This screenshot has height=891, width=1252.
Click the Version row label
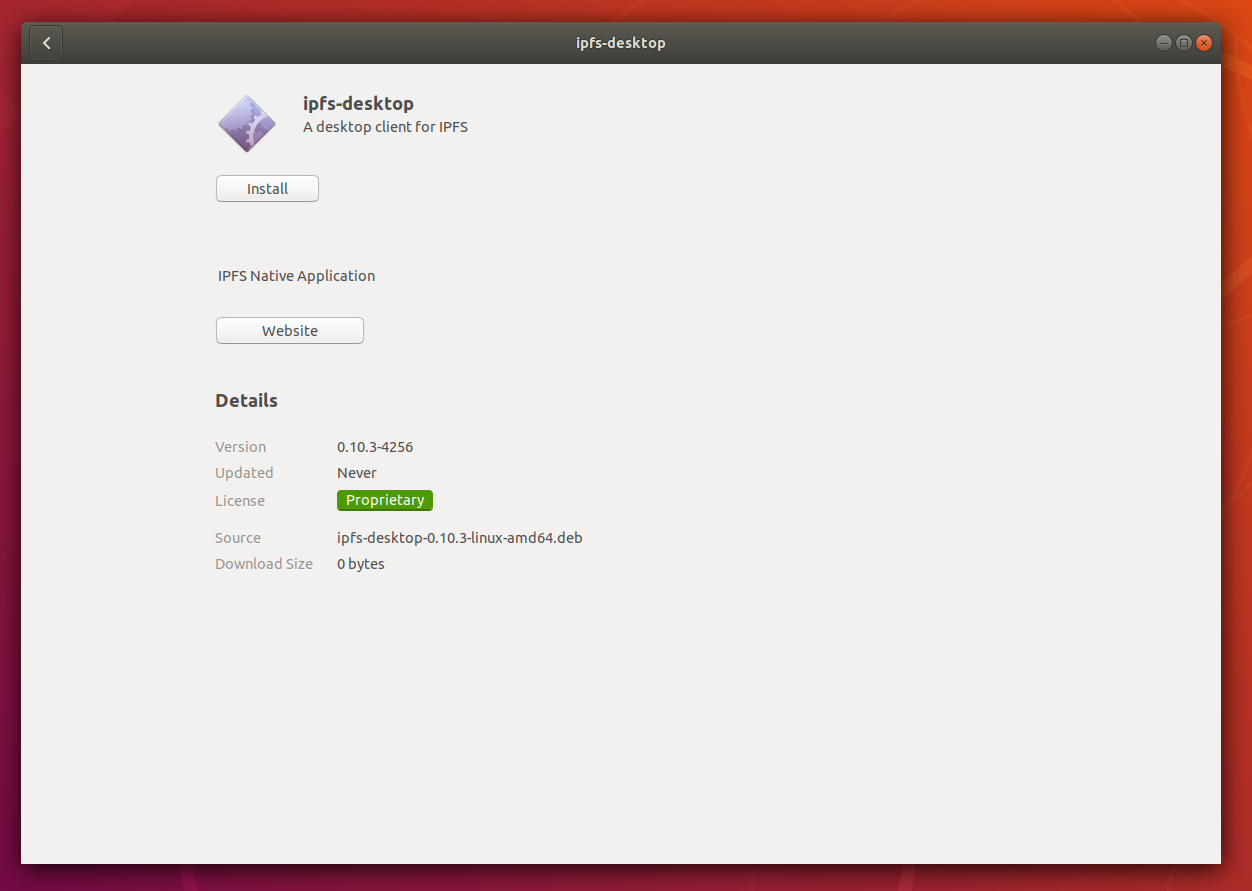[240, 447]
